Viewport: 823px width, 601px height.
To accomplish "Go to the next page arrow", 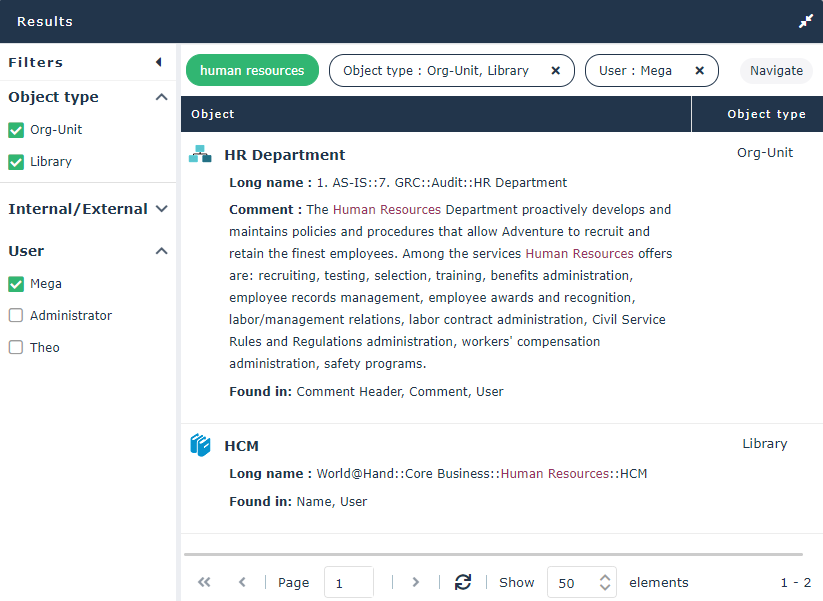I will click(416, 582).
